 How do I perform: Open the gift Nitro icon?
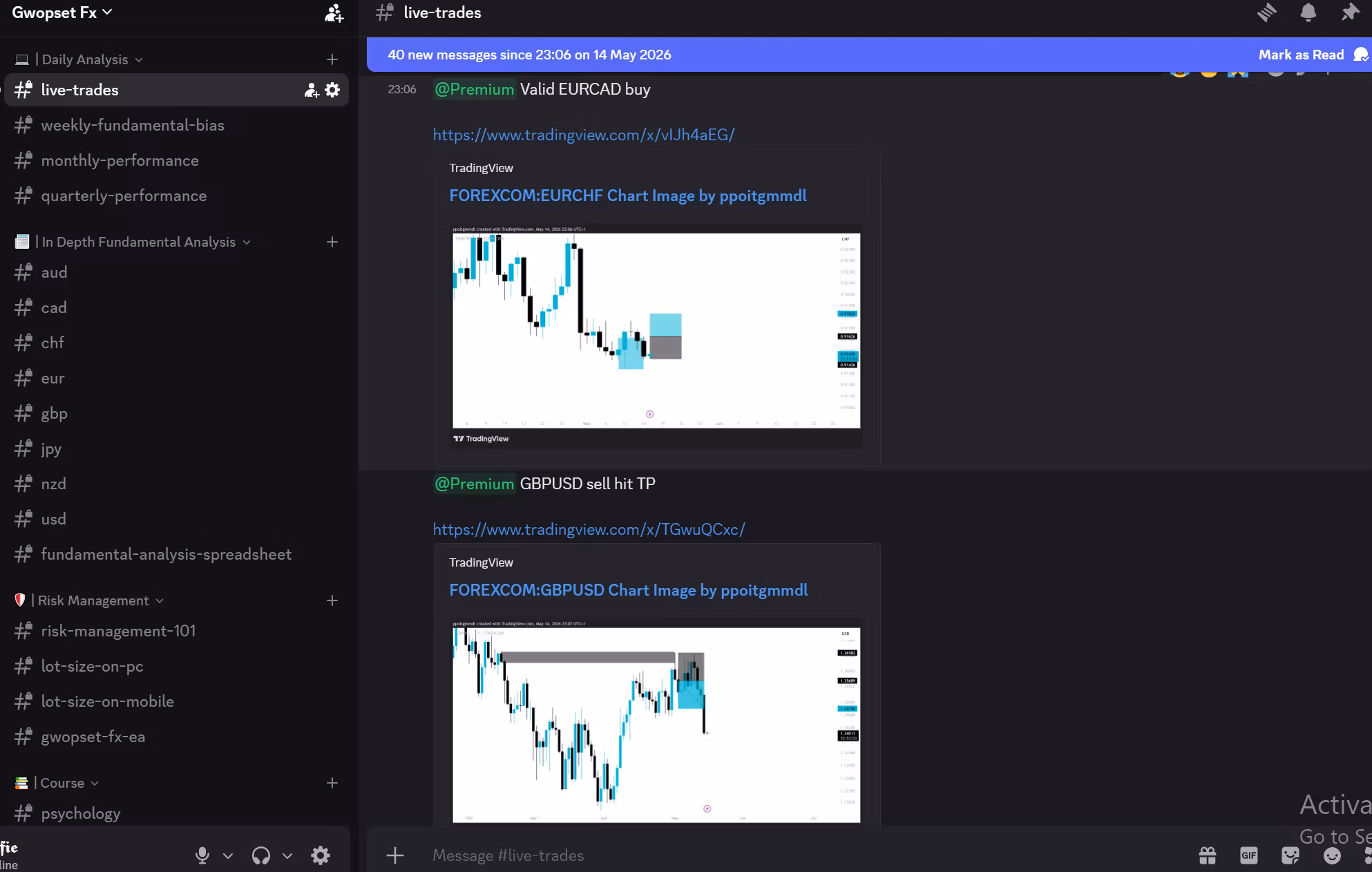click(x=1208, y=855)
